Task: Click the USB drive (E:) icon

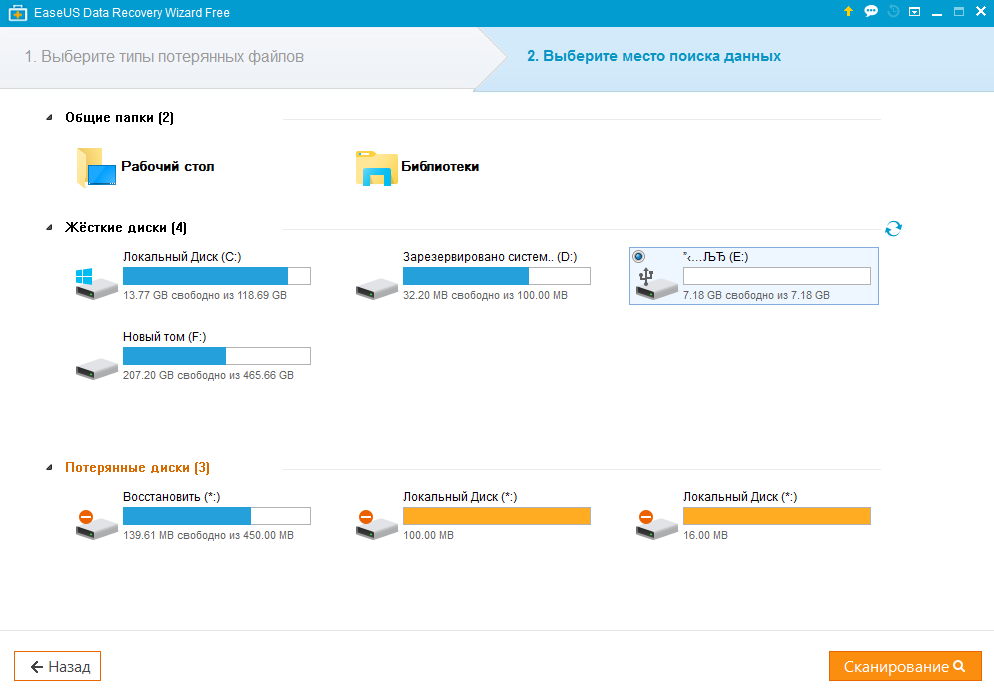Action: (657, 283)
